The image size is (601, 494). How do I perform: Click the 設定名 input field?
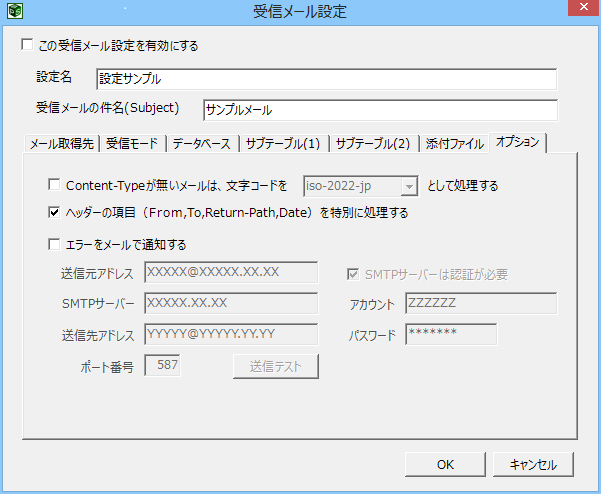pyautogui.click(x=327, y=79)
